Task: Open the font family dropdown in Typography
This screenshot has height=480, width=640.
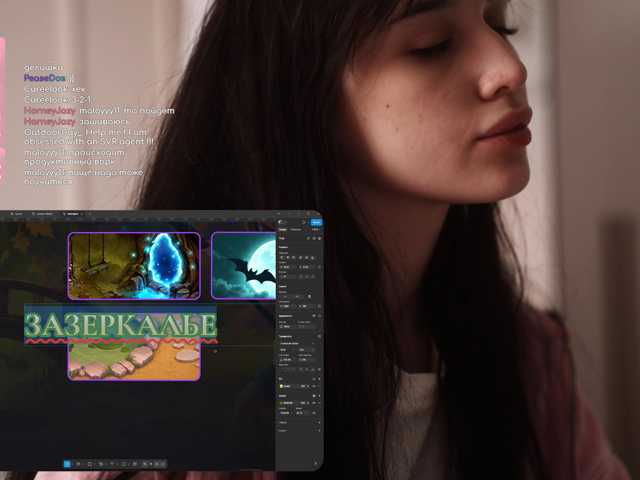Action: (x=298, y=344)
